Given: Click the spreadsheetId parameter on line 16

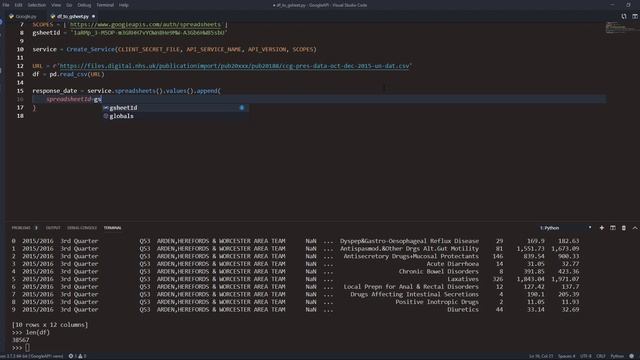Looking at the screenshot, I should click(69, 99).
